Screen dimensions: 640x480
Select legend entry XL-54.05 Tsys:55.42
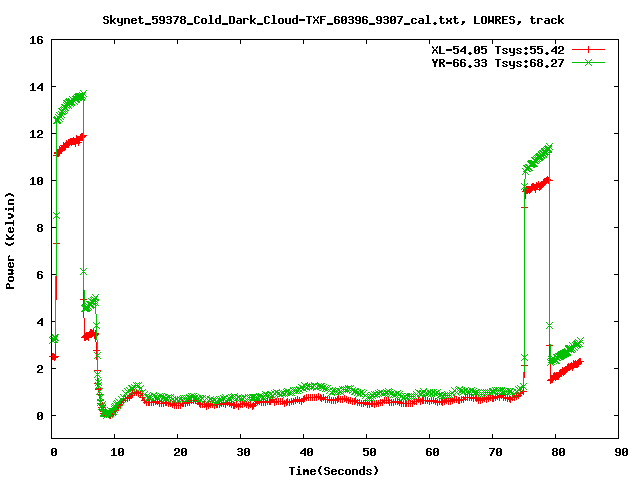[498, 50]
